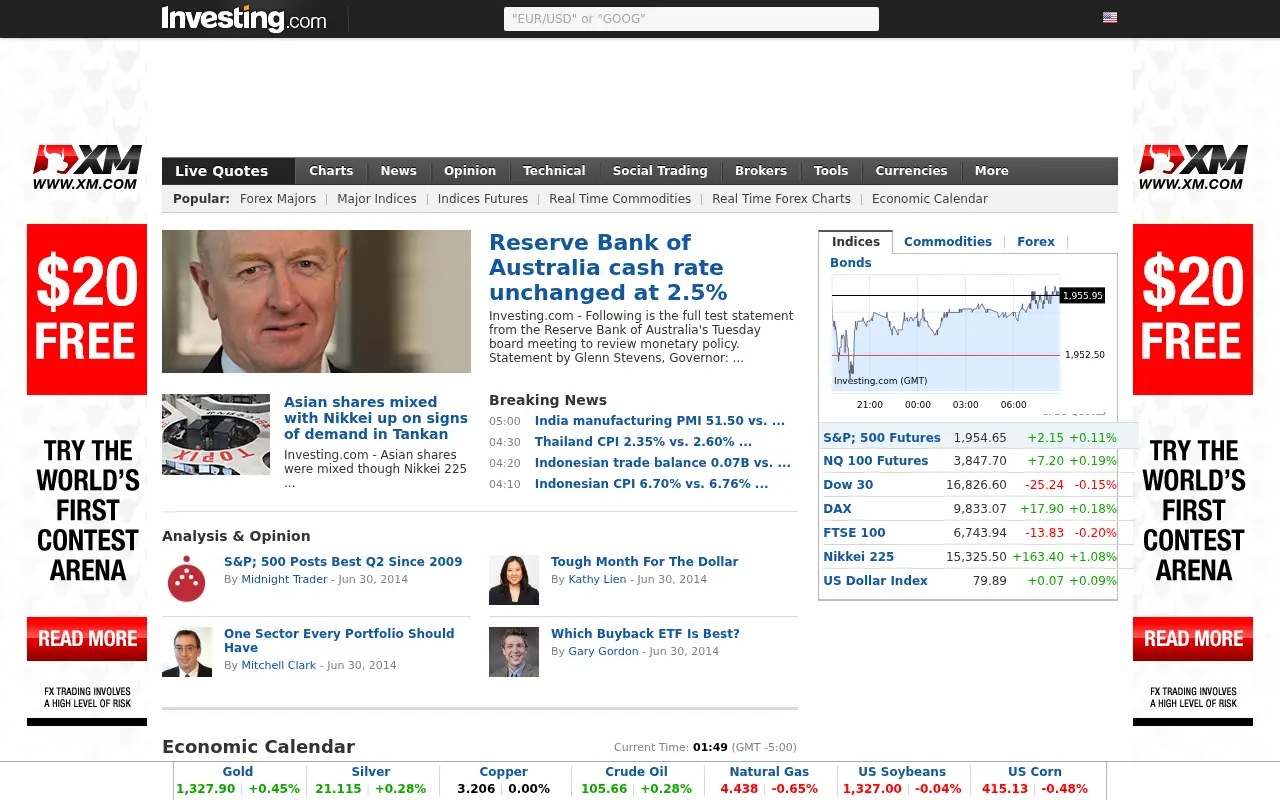Screen dimensions: 1280x800
Task: Open the US Dollar Index quote
Action: [875, 581]
